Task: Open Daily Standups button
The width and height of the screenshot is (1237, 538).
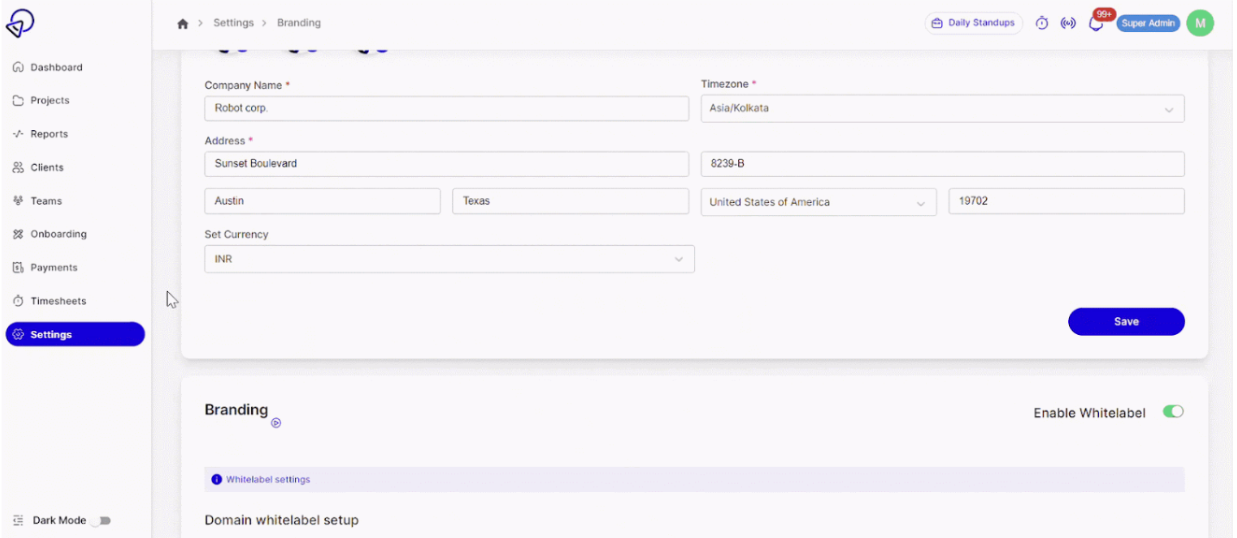Action: coord(973,23)
